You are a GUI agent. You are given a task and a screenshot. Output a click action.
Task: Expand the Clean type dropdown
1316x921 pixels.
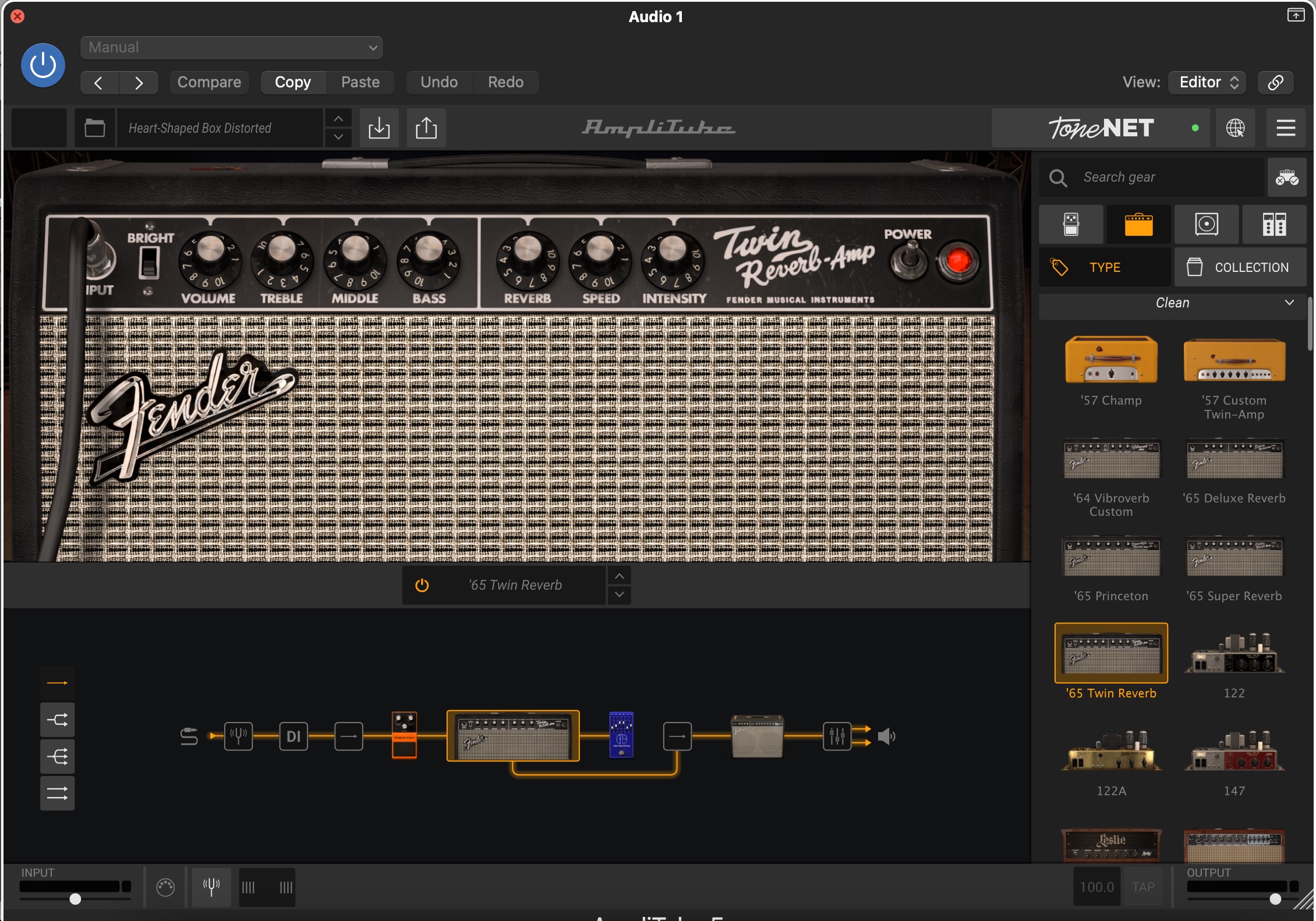(x=1172, y=303)
